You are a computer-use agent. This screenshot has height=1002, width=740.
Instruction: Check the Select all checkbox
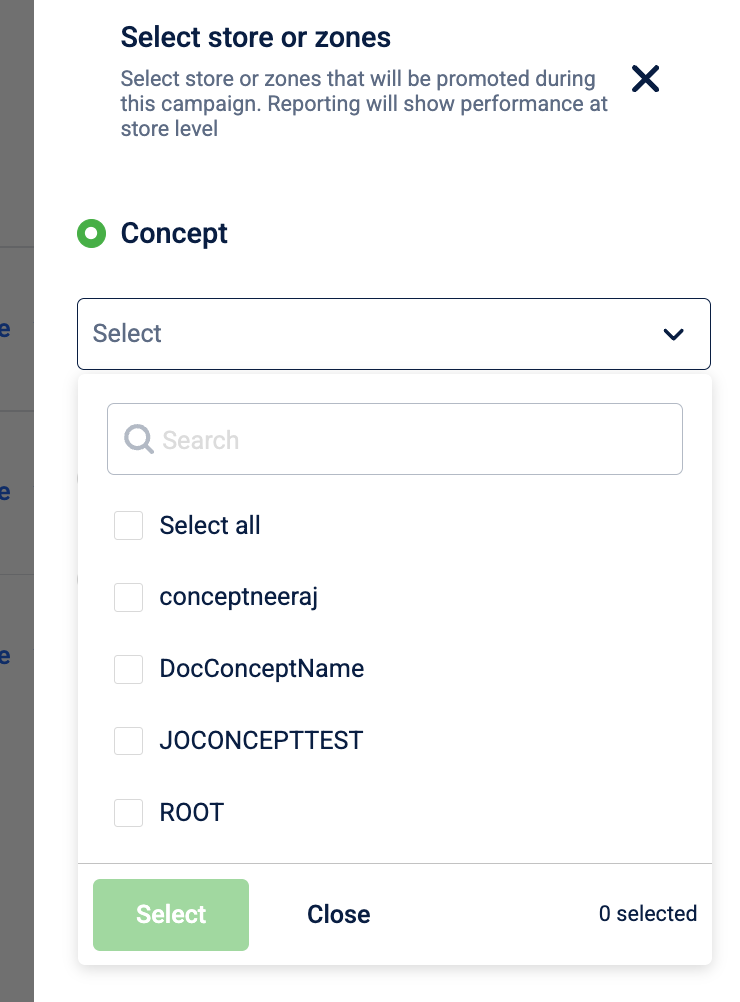128,525
